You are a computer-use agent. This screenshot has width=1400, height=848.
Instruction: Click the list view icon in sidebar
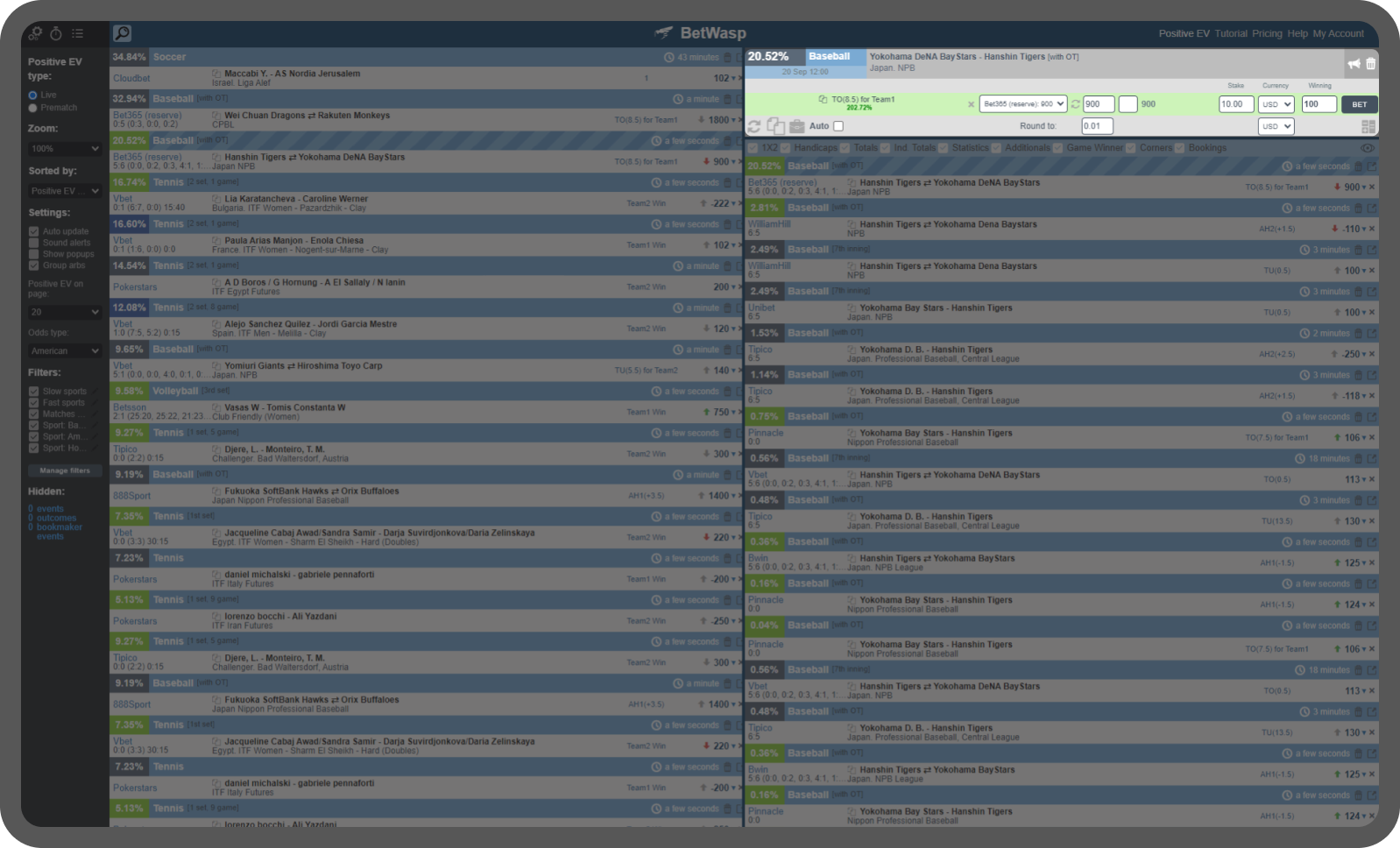pos(78,33)
